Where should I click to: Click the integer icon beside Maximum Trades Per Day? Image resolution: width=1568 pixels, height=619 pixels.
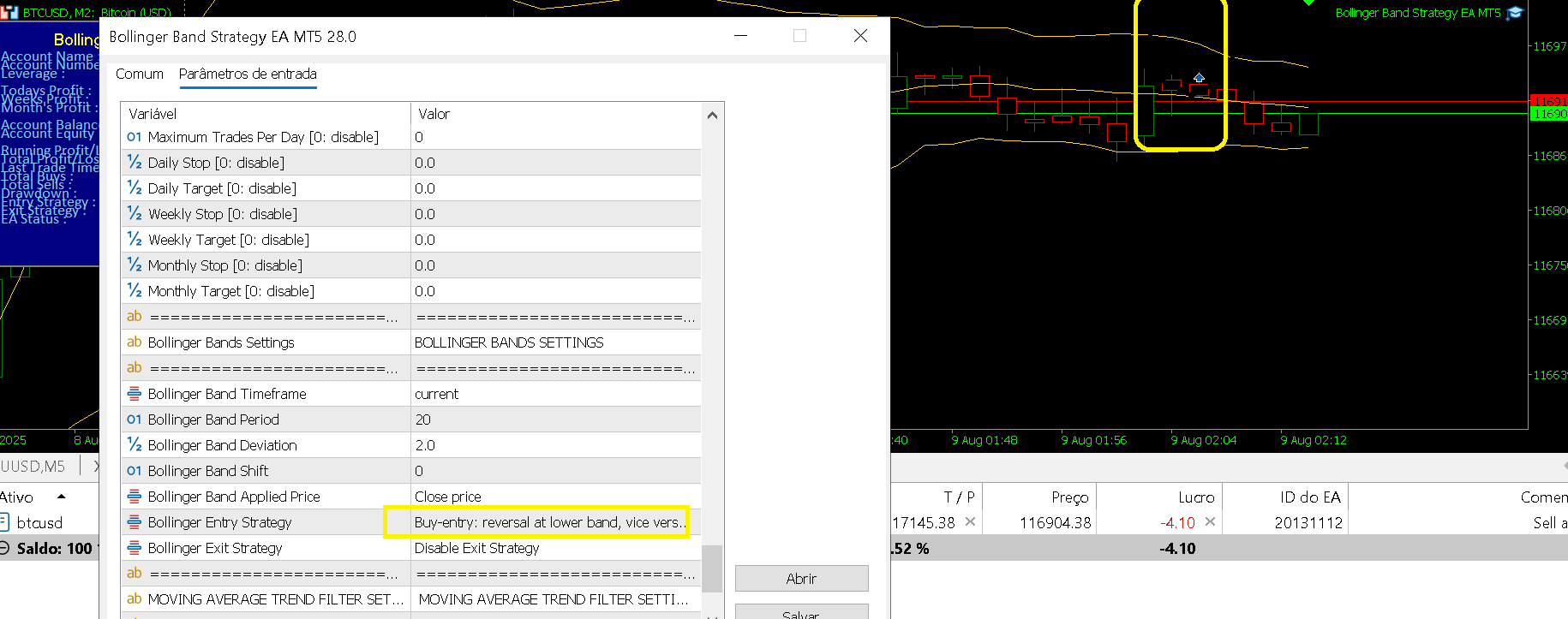135,137
